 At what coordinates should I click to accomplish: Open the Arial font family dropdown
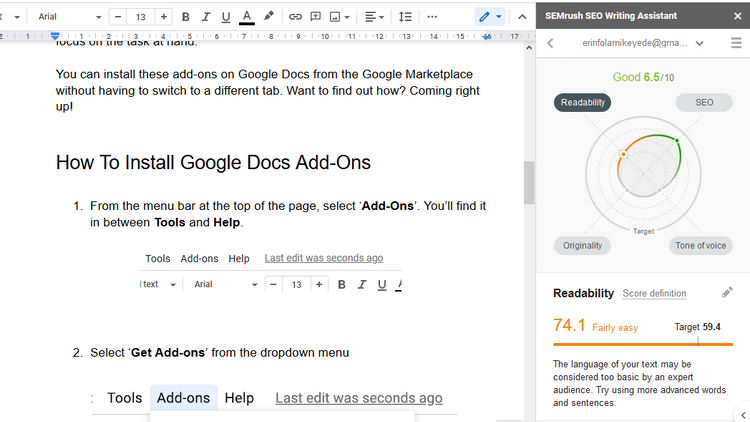pos(69,17)
